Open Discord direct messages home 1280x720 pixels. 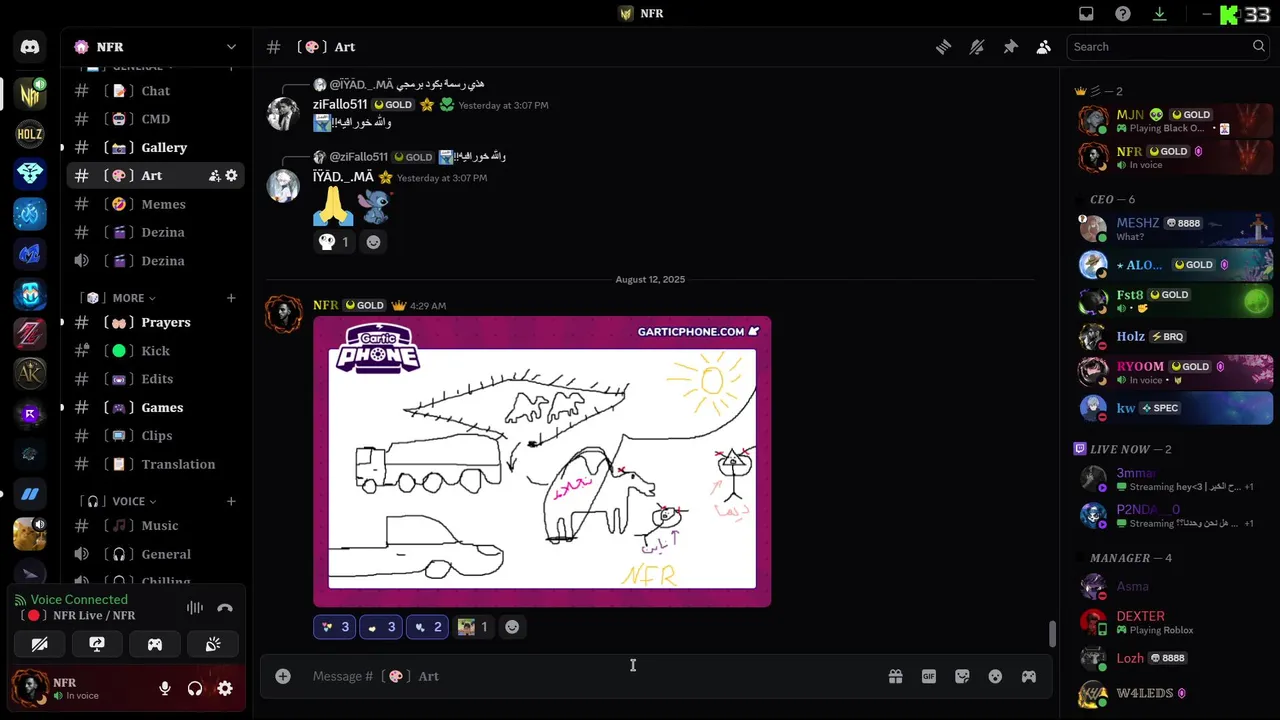point(30,47)
